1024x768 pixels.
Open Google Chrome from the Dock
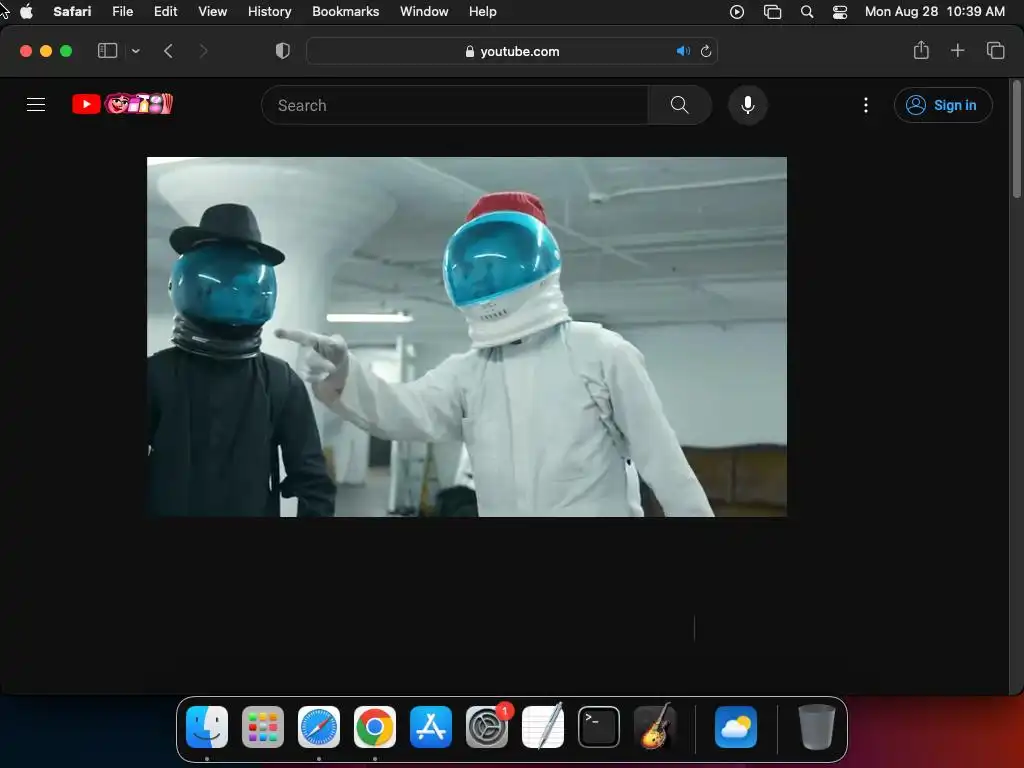point(375,727)
